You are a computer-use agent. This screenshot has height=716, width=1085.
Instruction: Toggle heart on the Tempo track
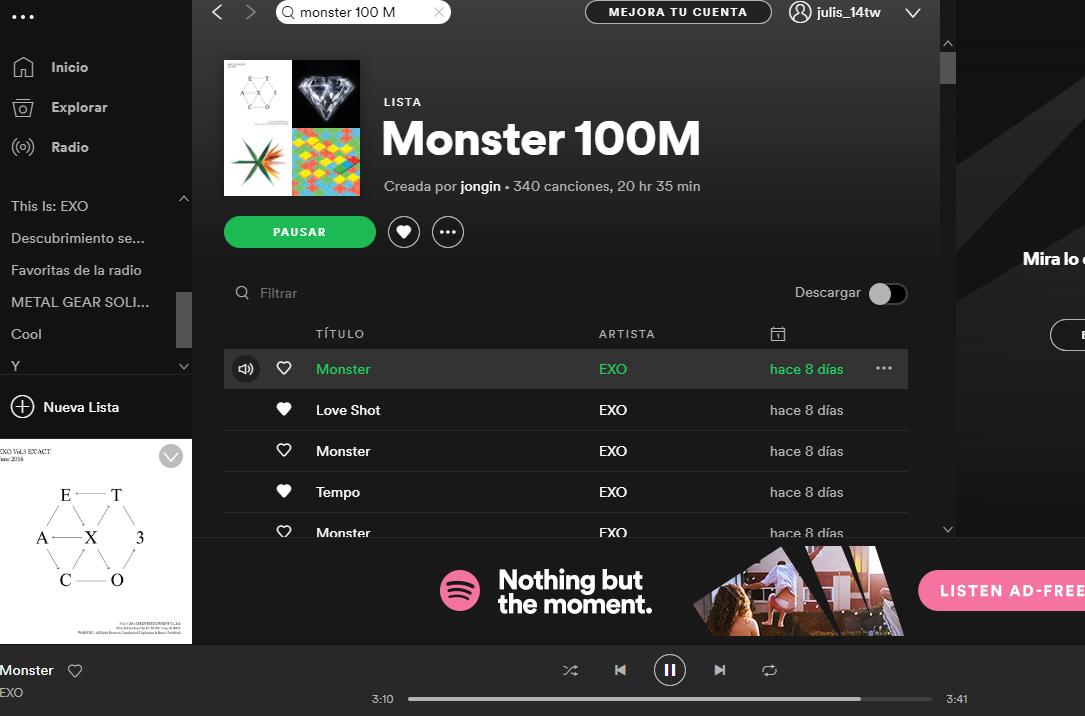pos(284,491)
